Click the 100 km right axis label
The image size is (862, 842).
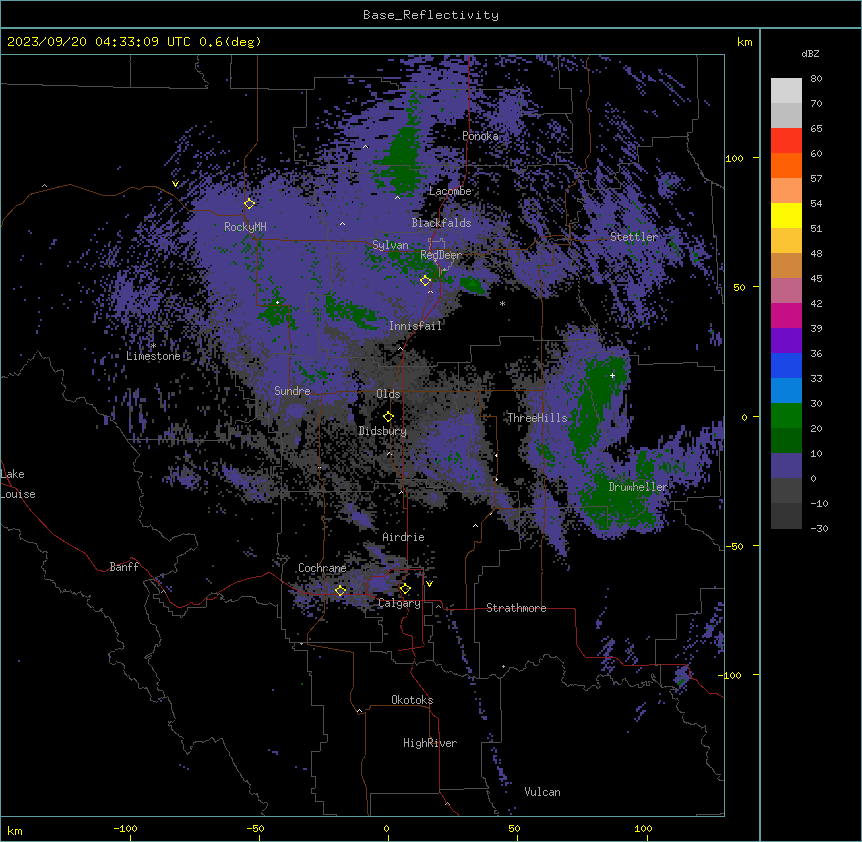coord(734,158)
